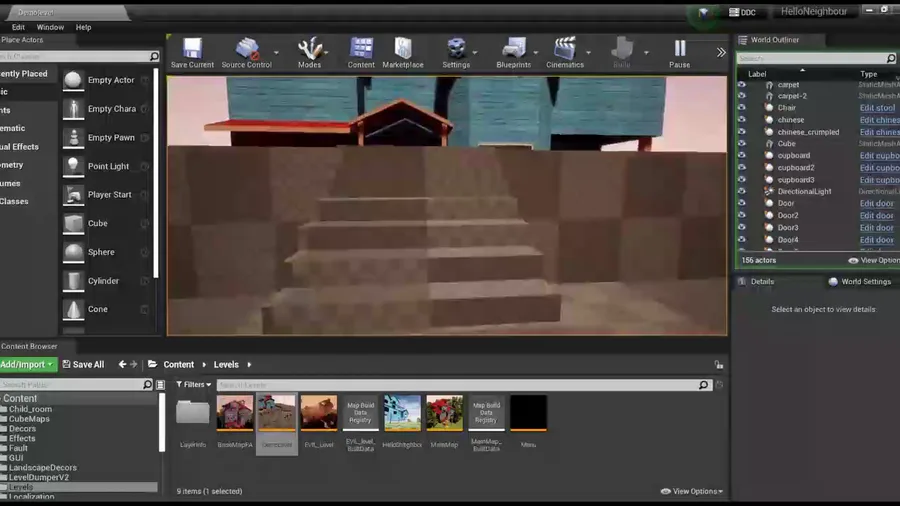Select the Empty Actor icon
This screenshot has height=506, width=900.
73,80
